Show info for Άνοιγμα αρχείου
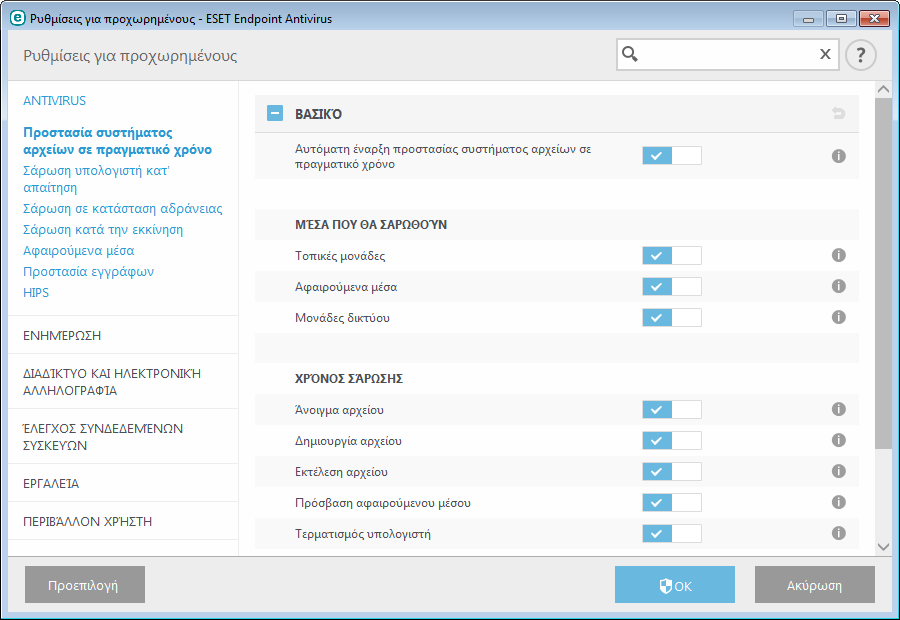 pyautogui.click(x=839, y=409)
